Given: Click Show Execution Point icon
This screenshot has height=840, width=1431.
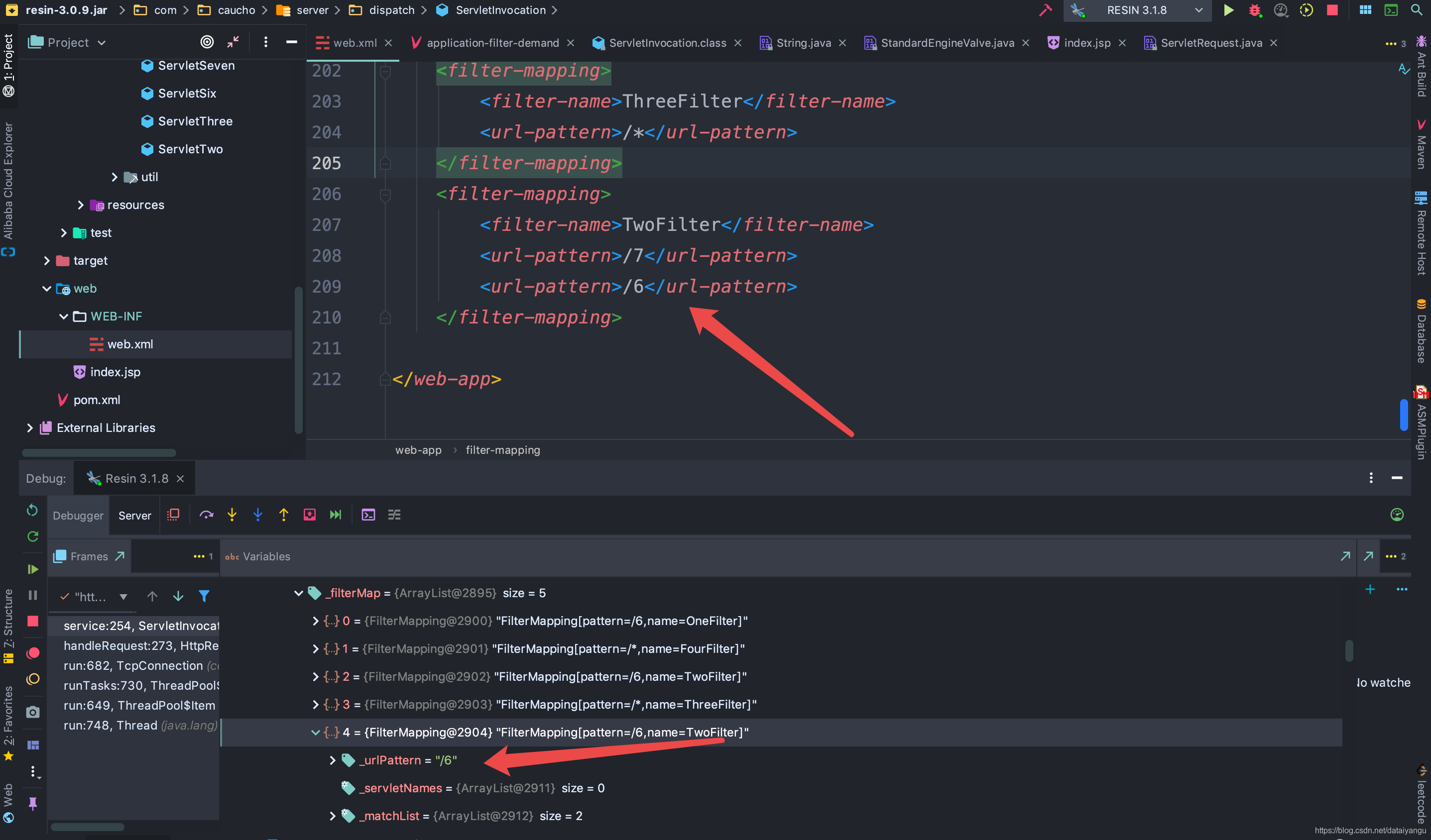Looking at the screenshot, I should (173, 515).
